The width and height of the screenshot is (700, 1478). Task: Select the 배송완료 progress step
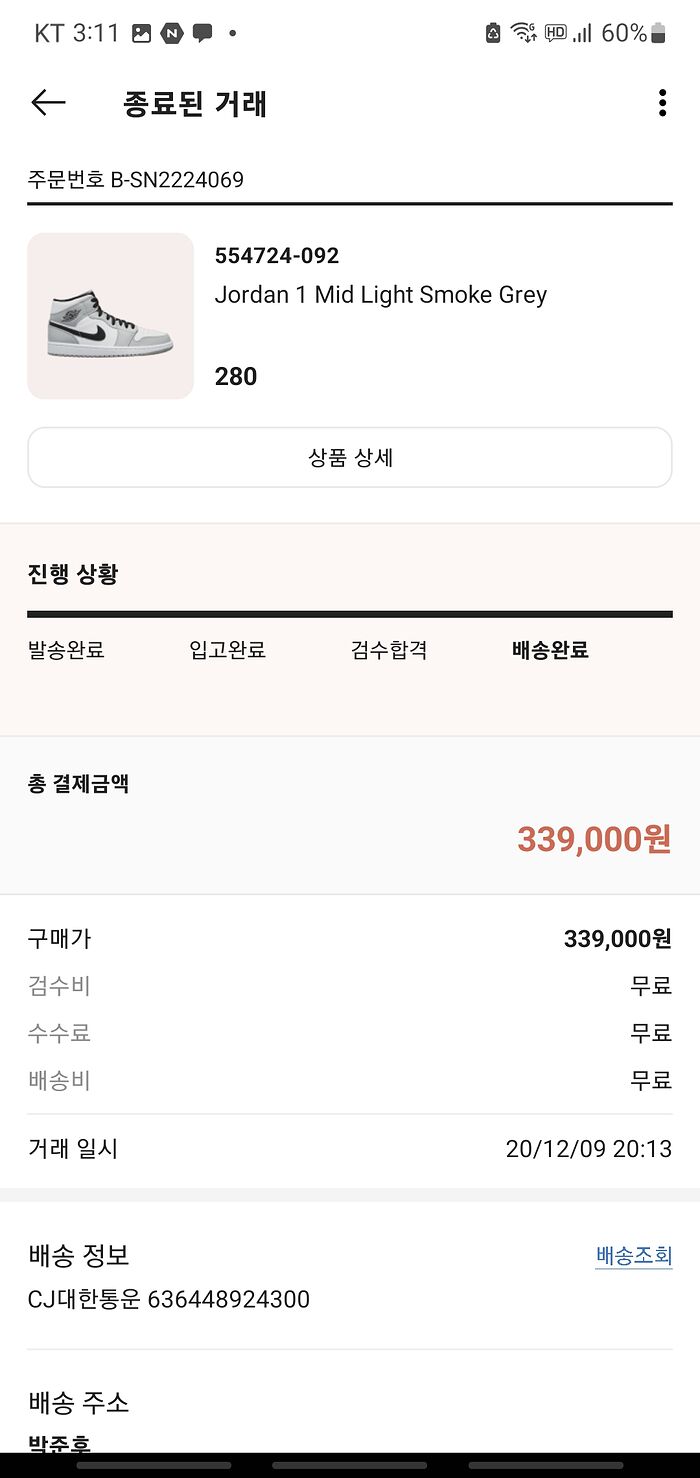pos(550,650)
